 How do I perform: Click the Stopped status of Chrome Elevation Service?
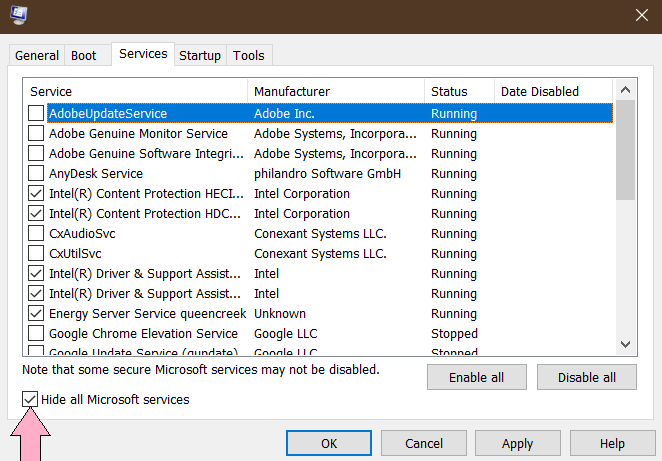(454, 334)
